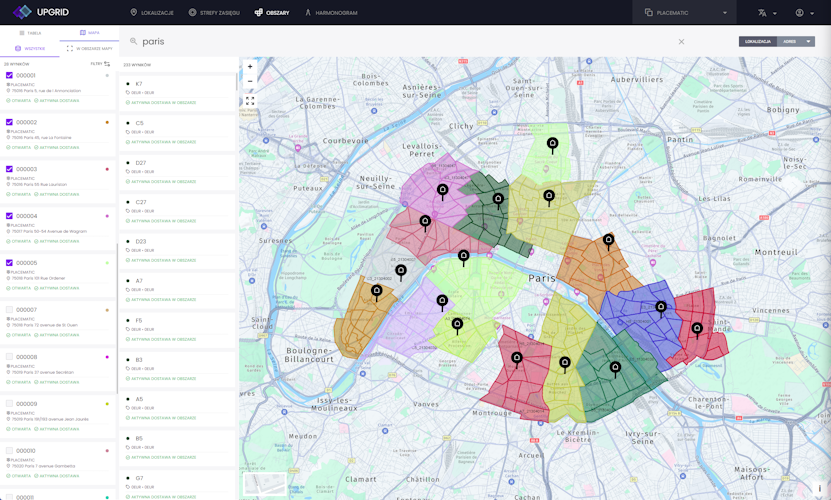Click the search magnifier icon
This screenshot has width=831, height=500.
(x=134, y=42)
